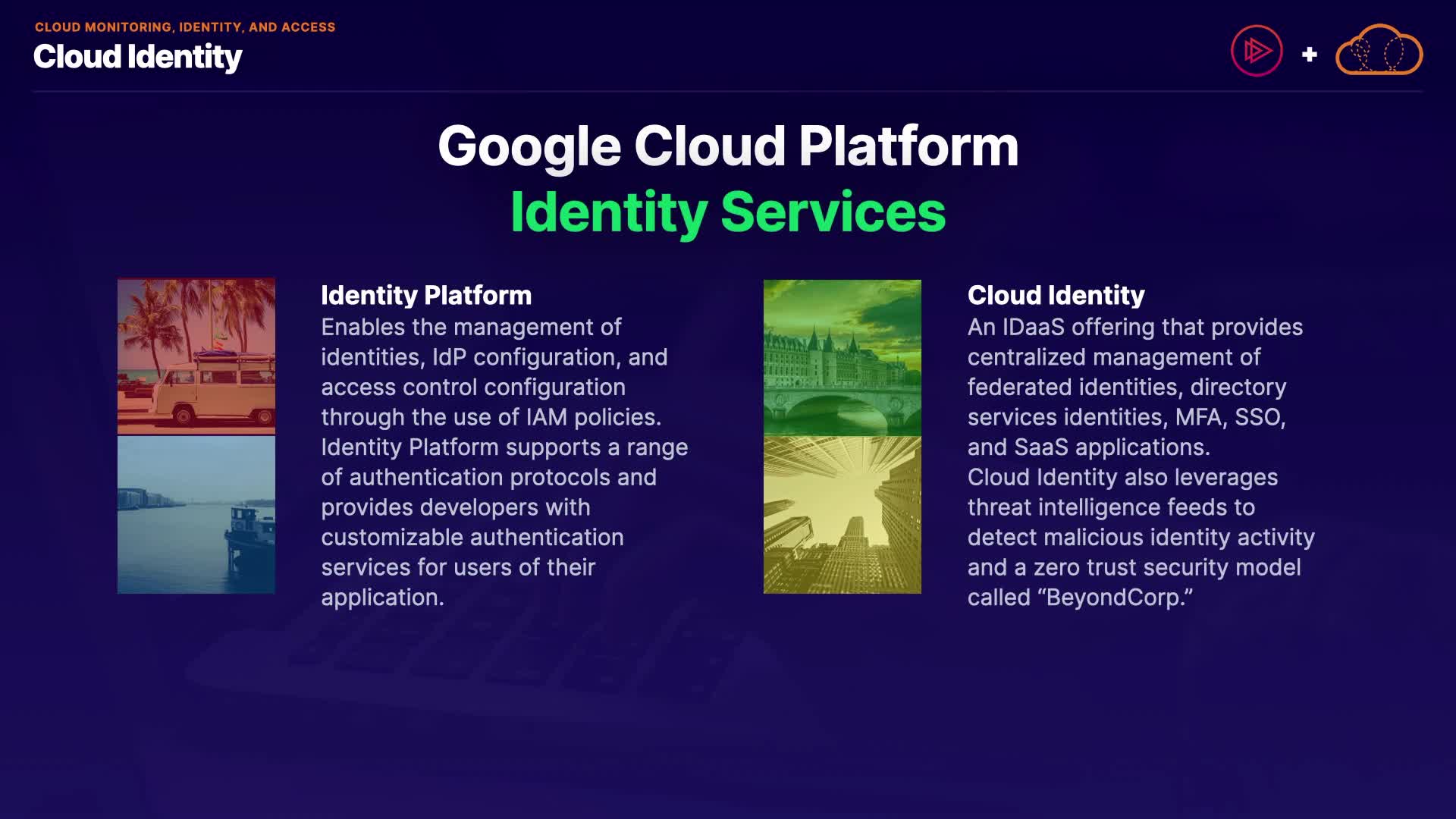The height and width of the screenshot is (819, 1456).
Task: Click the blue harbor boat thumbnail
Action: [196, 514]
